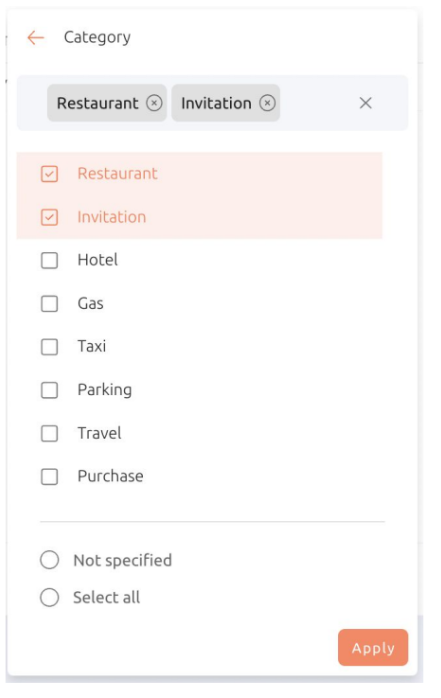Check the Purchase checkbox
Image resolution: width=441 pixels, height=698 pixels.
click(x=49, y=477)
